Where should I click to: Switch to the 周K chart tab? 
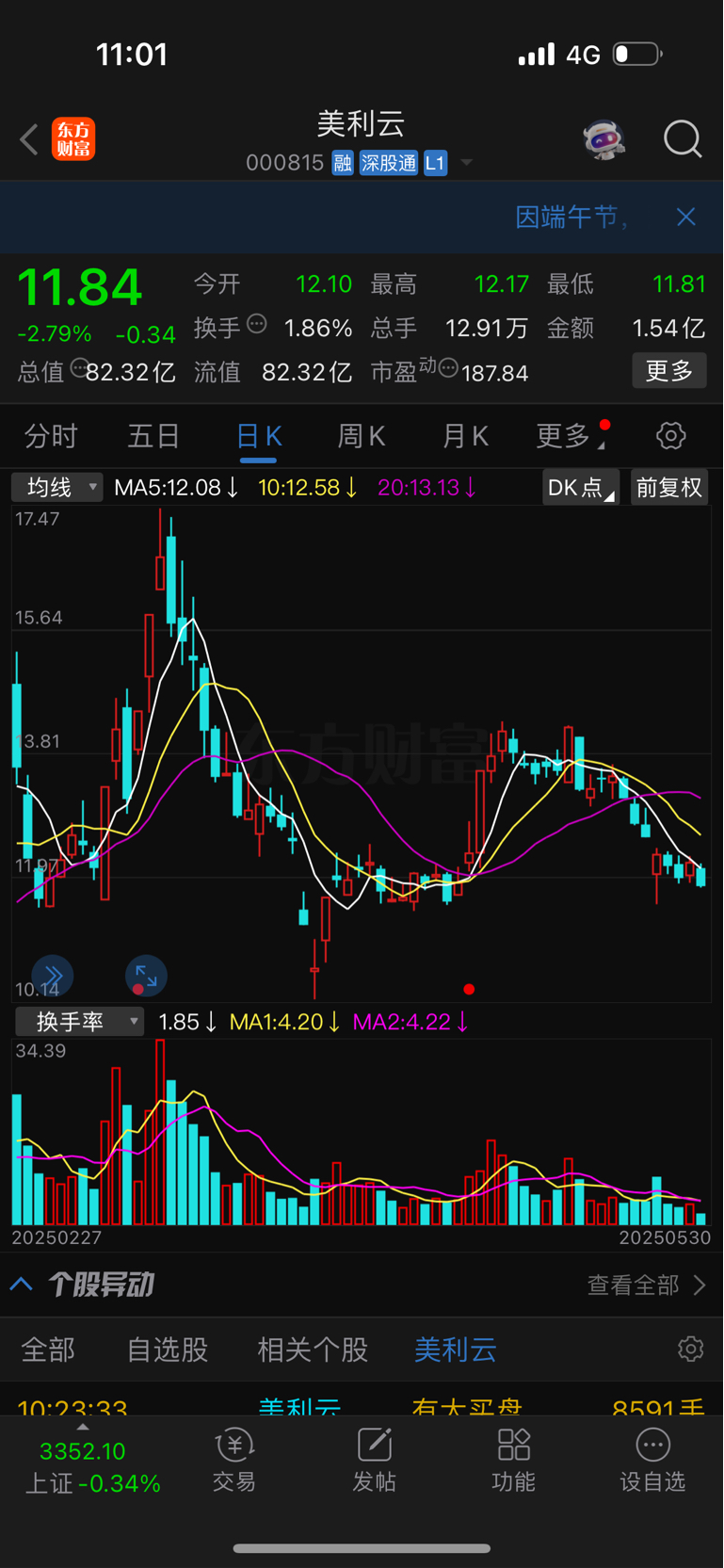(362, 436)
